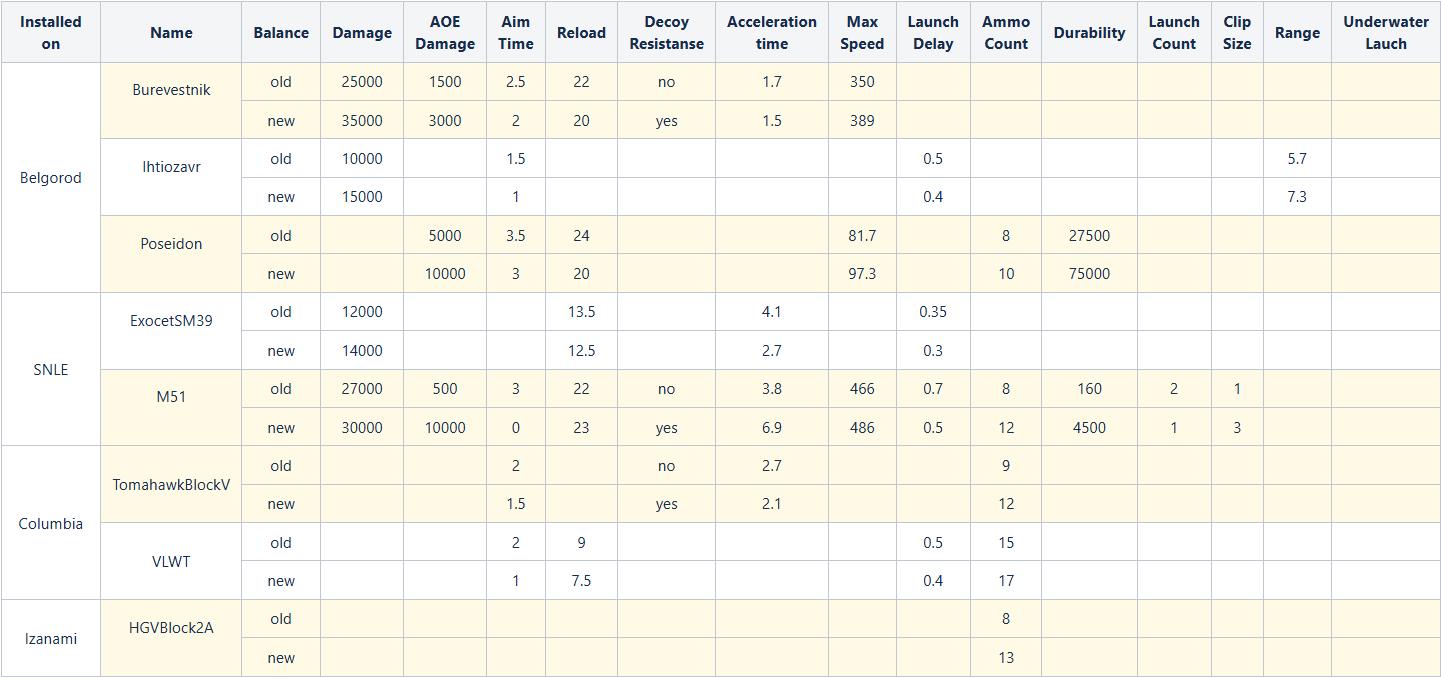The image size is (1441, 677).
Task: Click M51 old AOE damage '500'
Action: point(445,389)
